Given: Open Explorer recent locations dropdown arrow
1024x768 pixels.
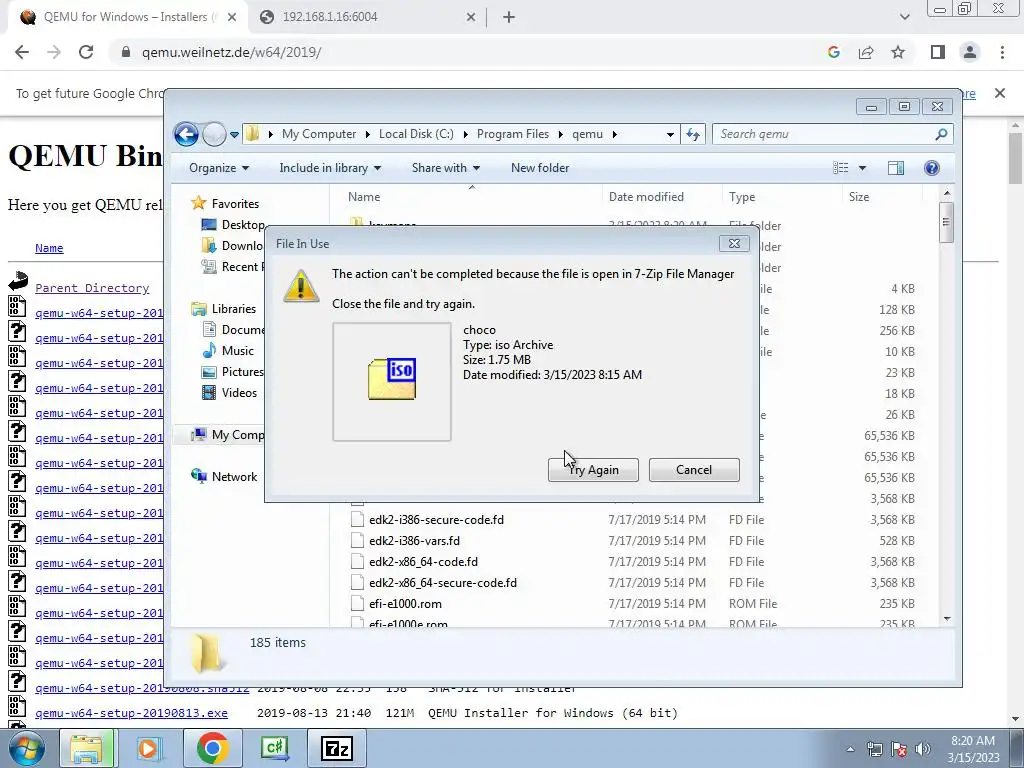Looking at the screenshot, I should [234, 135].
